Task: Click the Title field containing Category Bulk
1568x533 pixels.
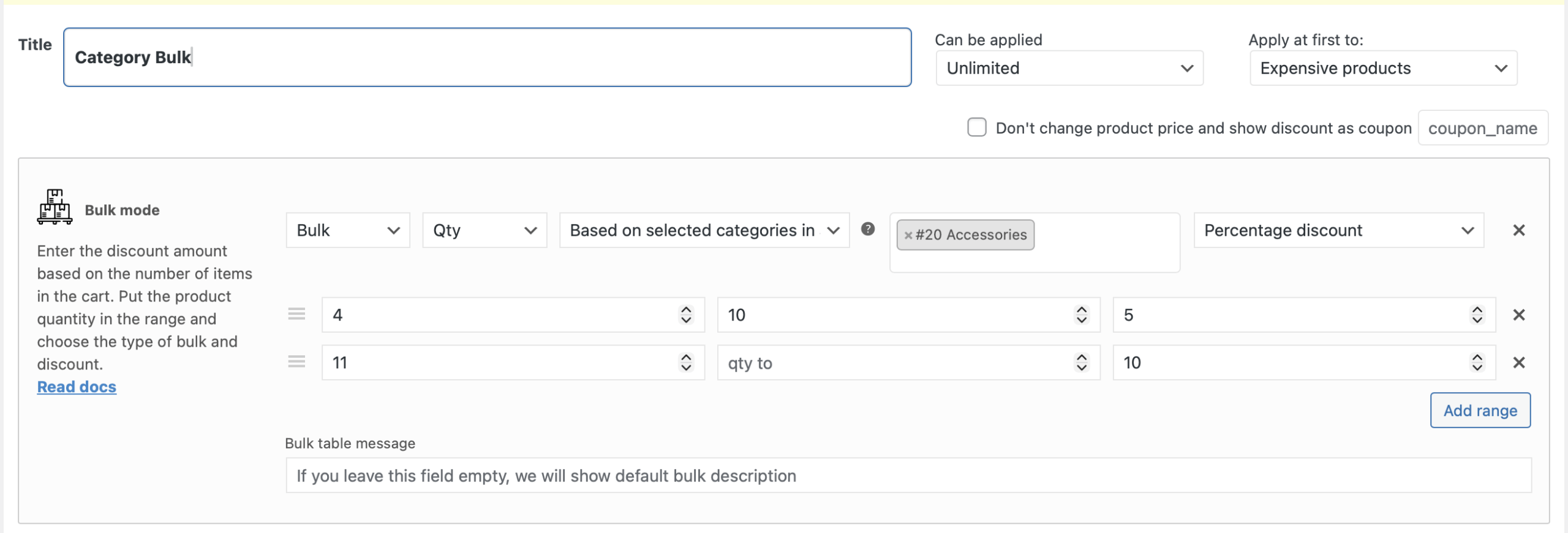Action: tap(487, 57)
